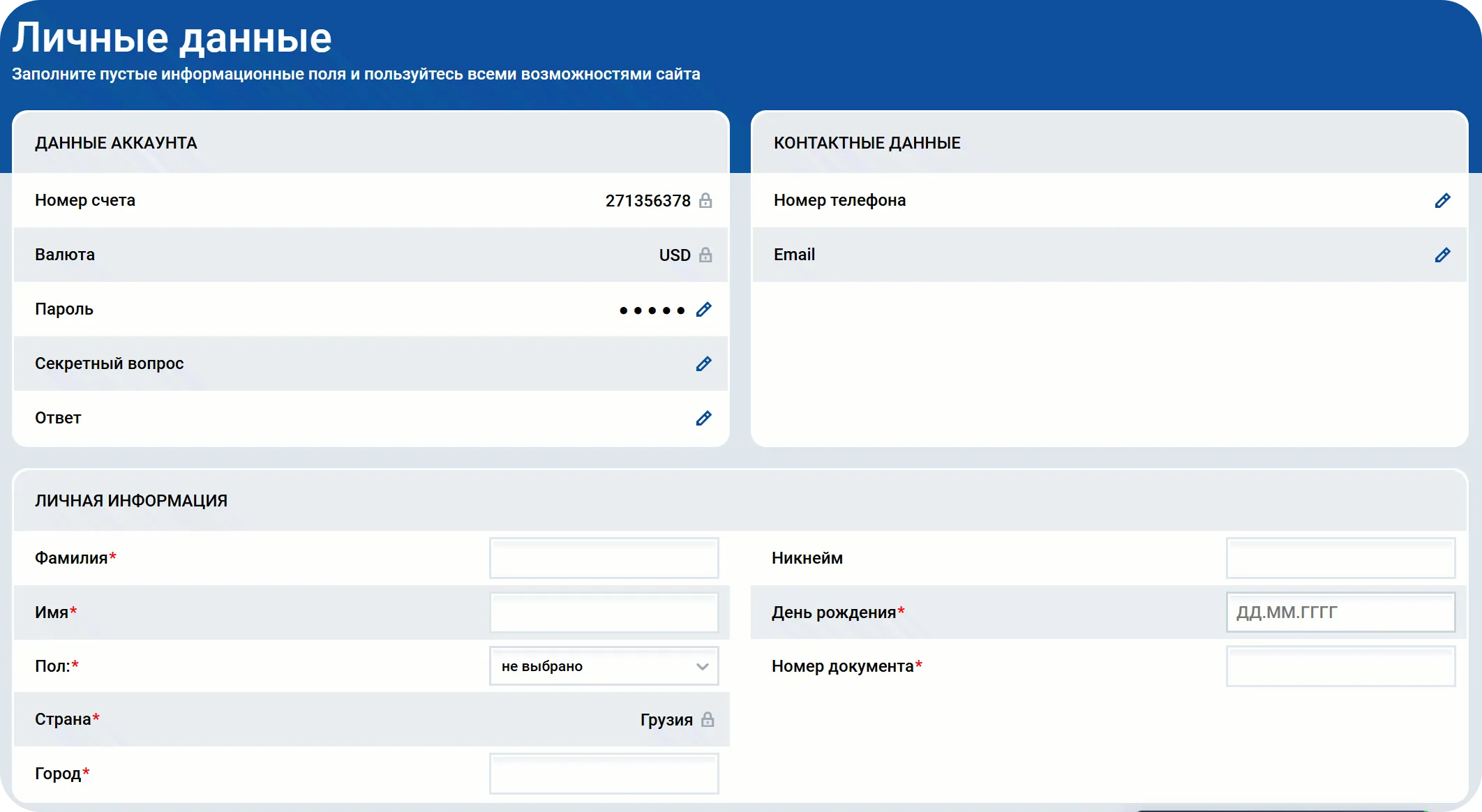Click the Пароль row in account data
The image size is (1482, 812).
coord(349,309)
